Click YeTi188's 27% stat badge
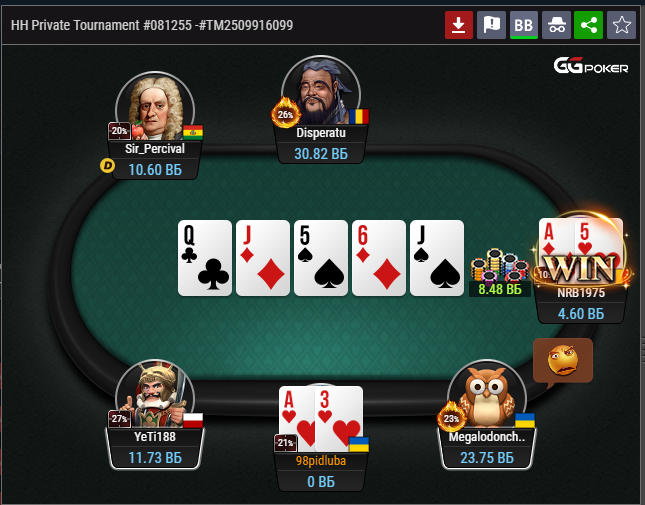Viewport: 645px width, 505px height. 120,419
